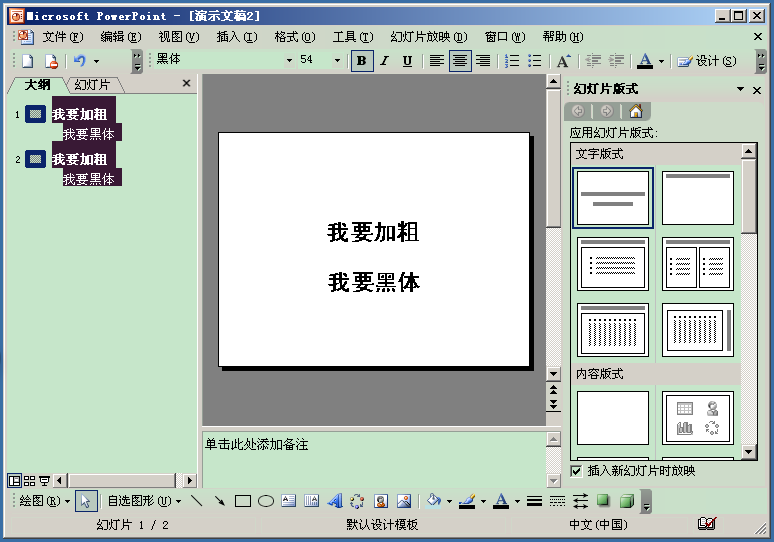Close the outline pane
The width and height of the screenshot is (774, 542).
click(186, 83)
